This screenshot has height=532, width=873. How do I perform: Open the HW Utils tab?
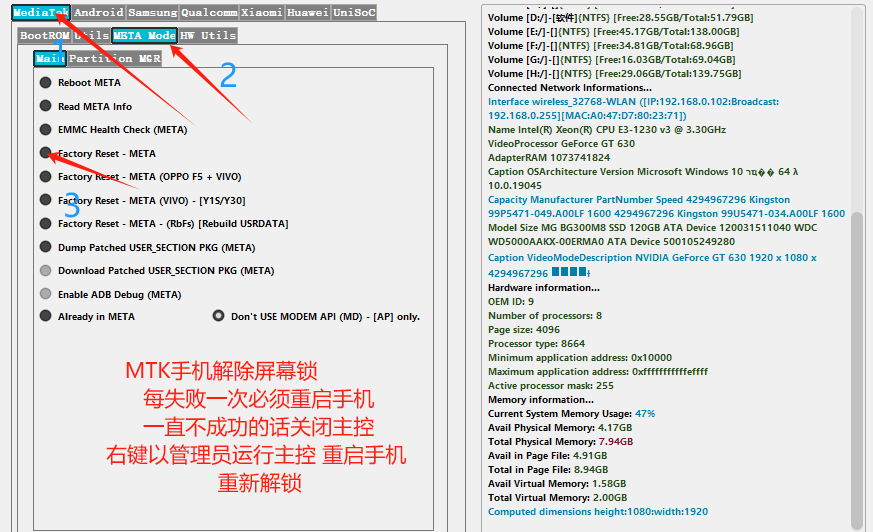pyautogui.click(x=208, y=36)
